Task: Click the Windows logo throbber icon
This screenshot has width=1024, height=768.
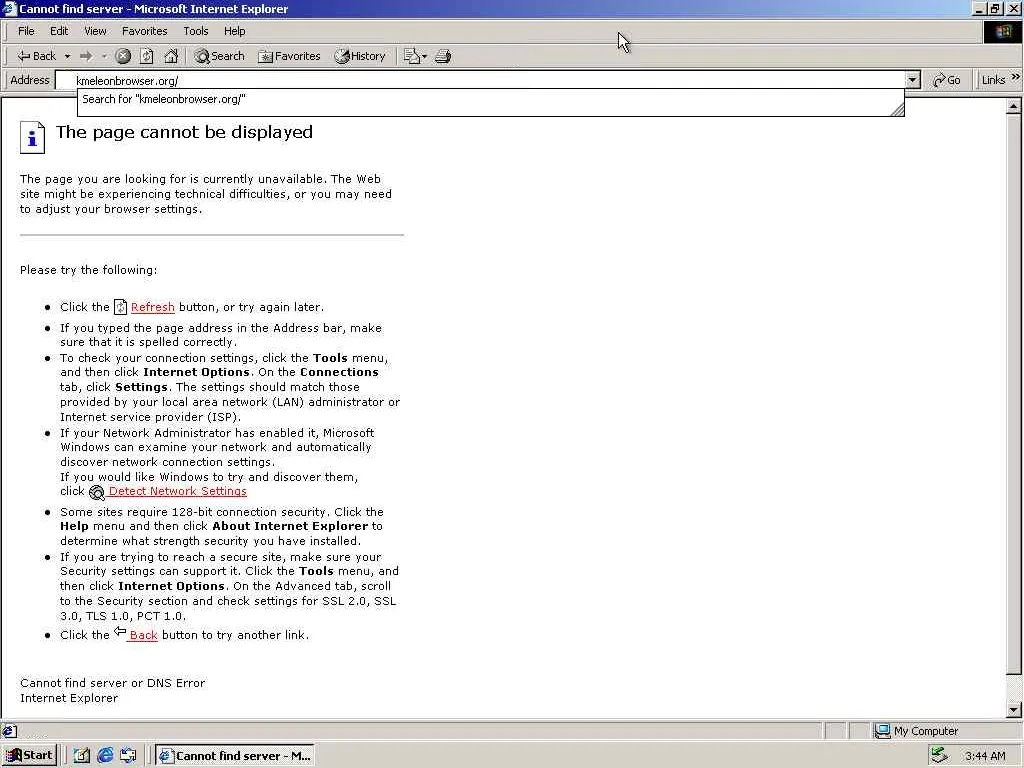Action: [1002, 31]
